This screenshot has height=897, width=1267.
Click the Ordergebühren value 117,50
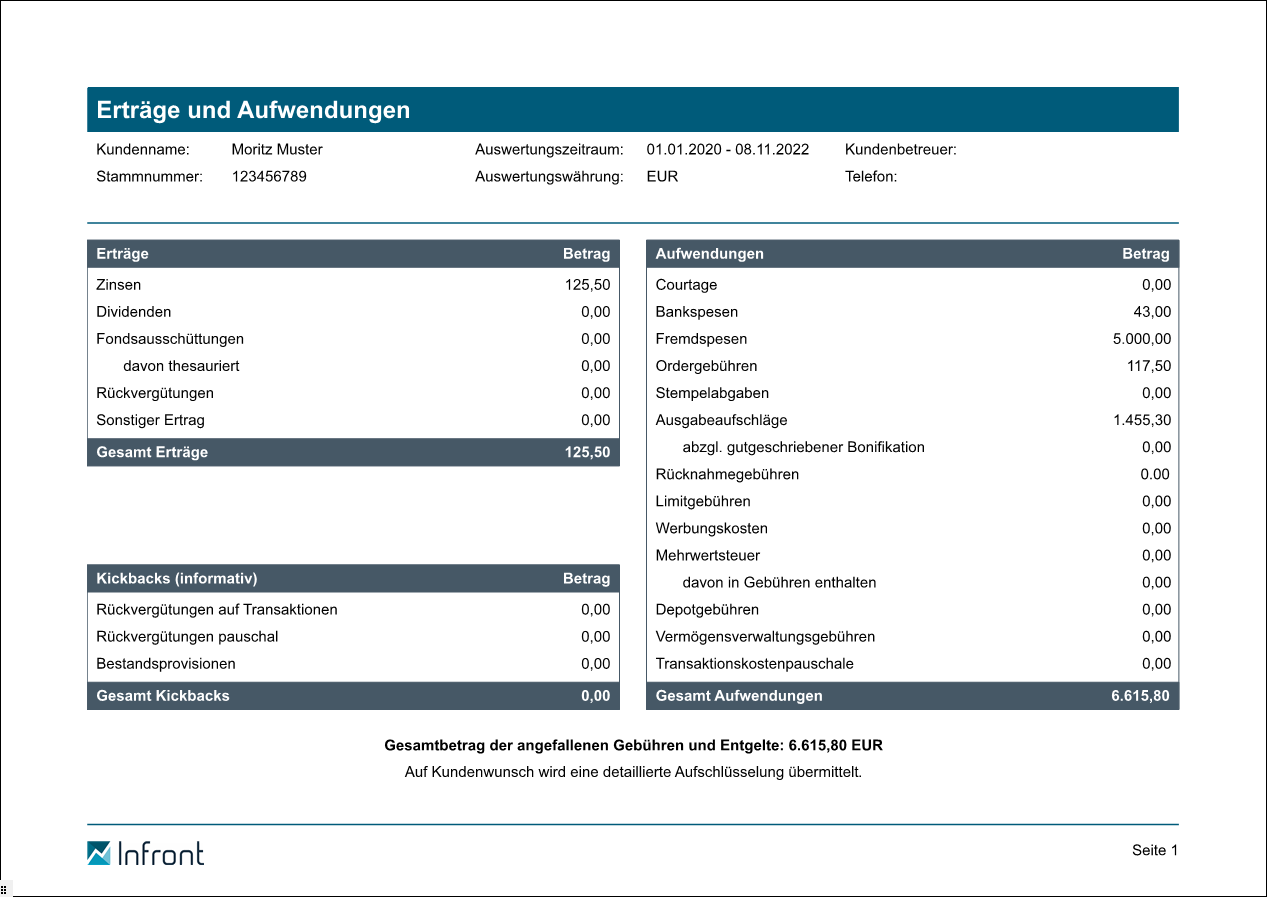pos(1148,366)
